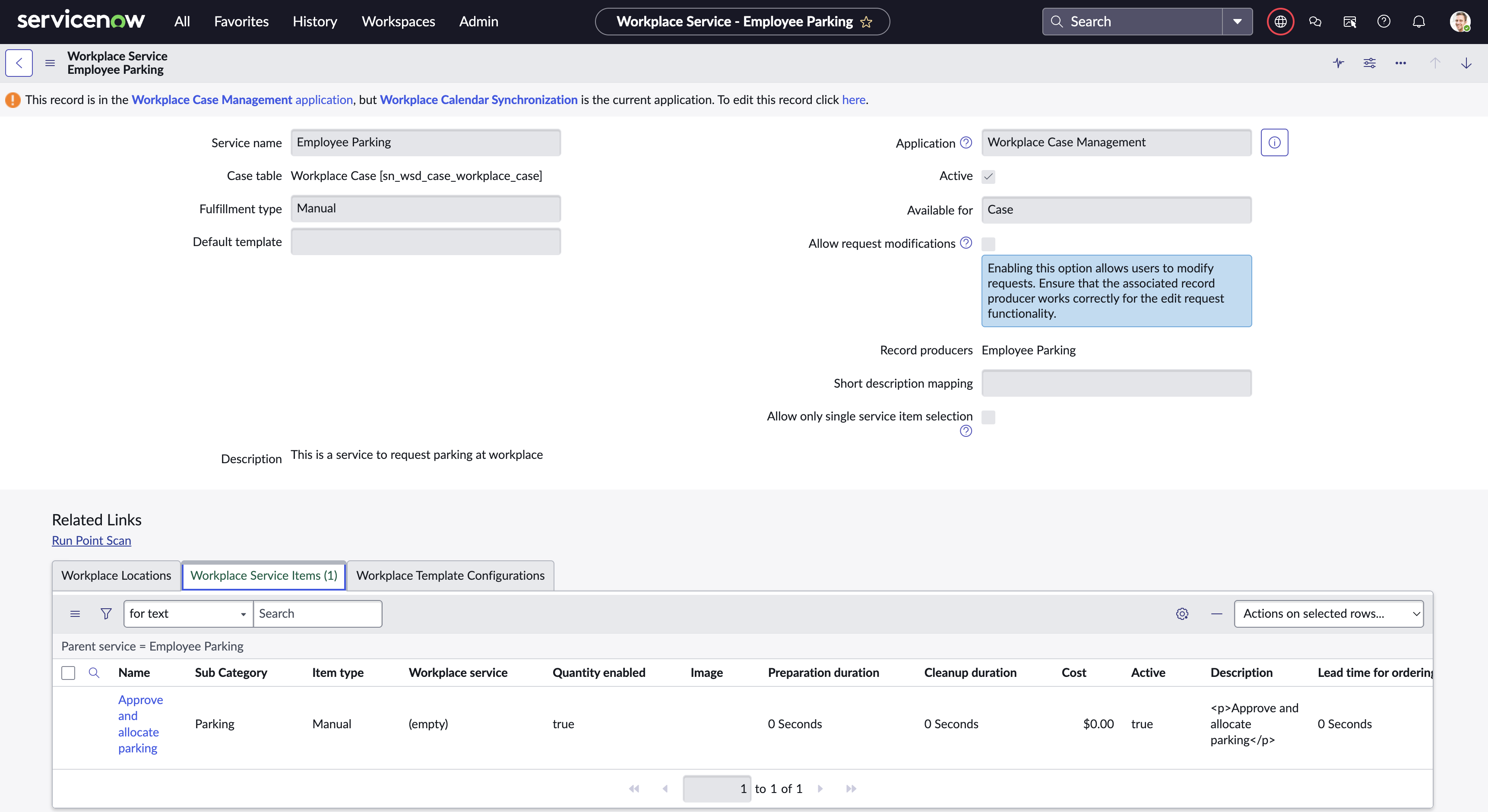Open the Favorites menu
Viewport: 1488px width, 812px height.
[x=241, y=22]
